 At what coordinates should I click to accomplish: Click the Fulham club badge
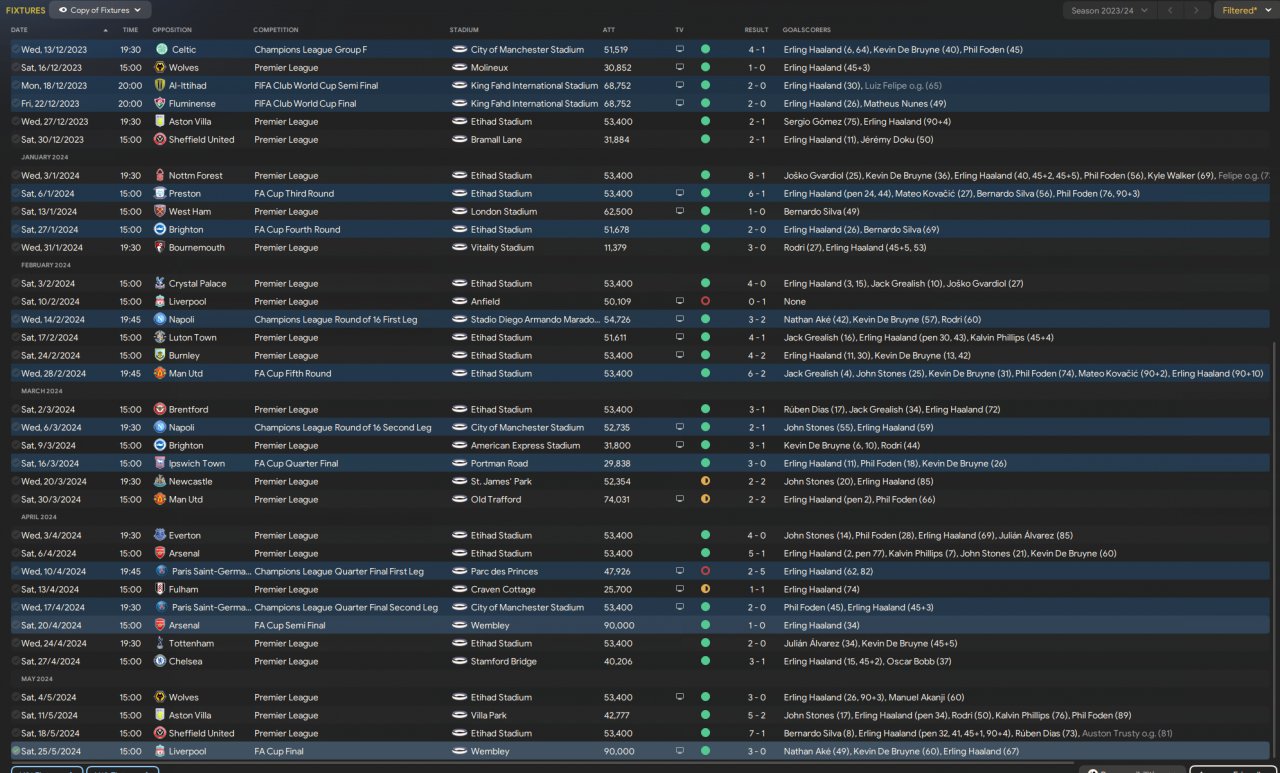tap(160, 589)
